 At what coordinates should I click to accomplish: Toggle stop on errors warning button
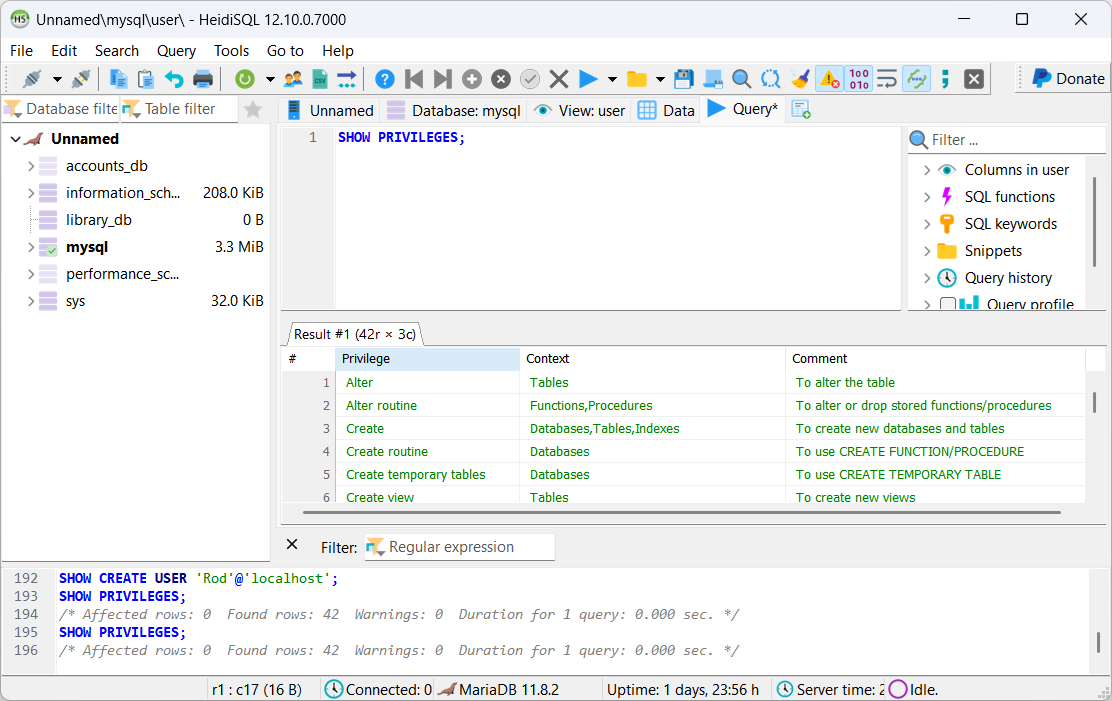pos(829,79)
